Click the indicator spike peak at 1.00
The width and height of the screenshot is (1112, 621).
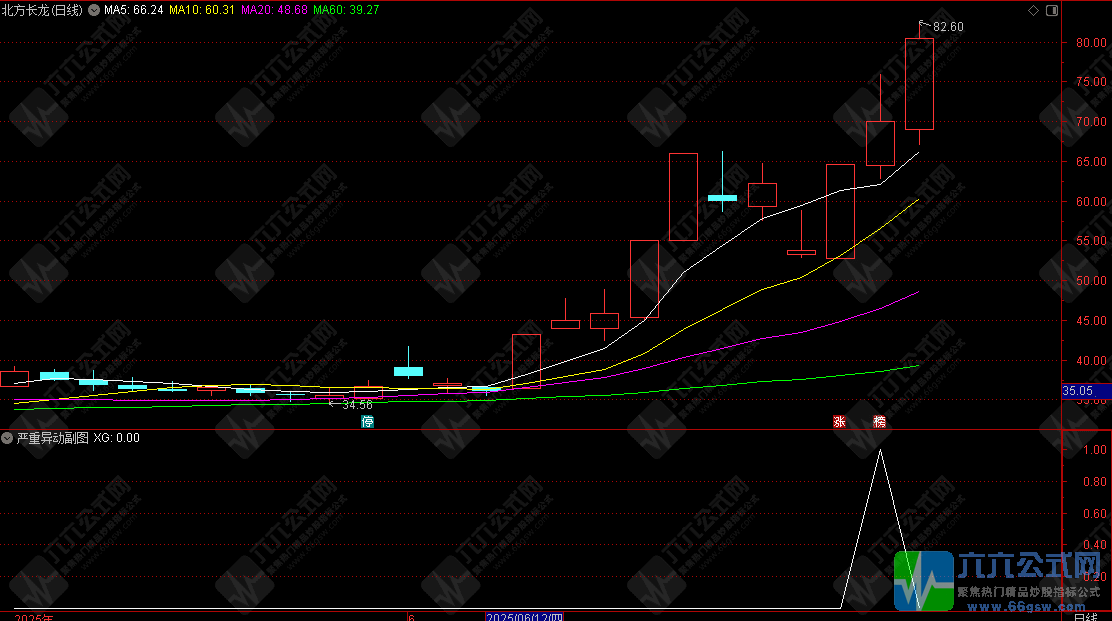tap(880, 451)
